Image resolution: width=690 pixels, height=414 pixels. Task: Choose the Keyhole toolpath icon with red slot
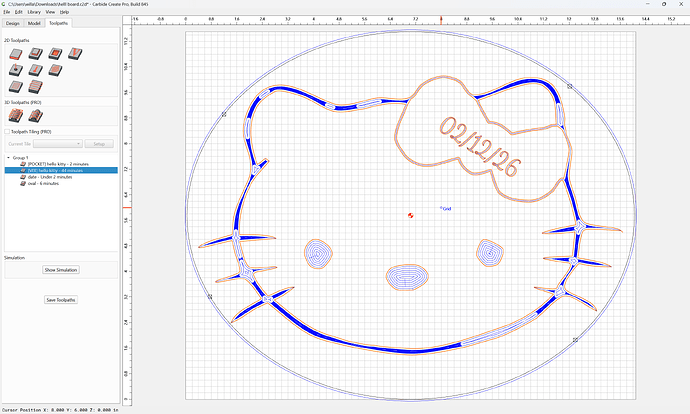tap(36, 70)
